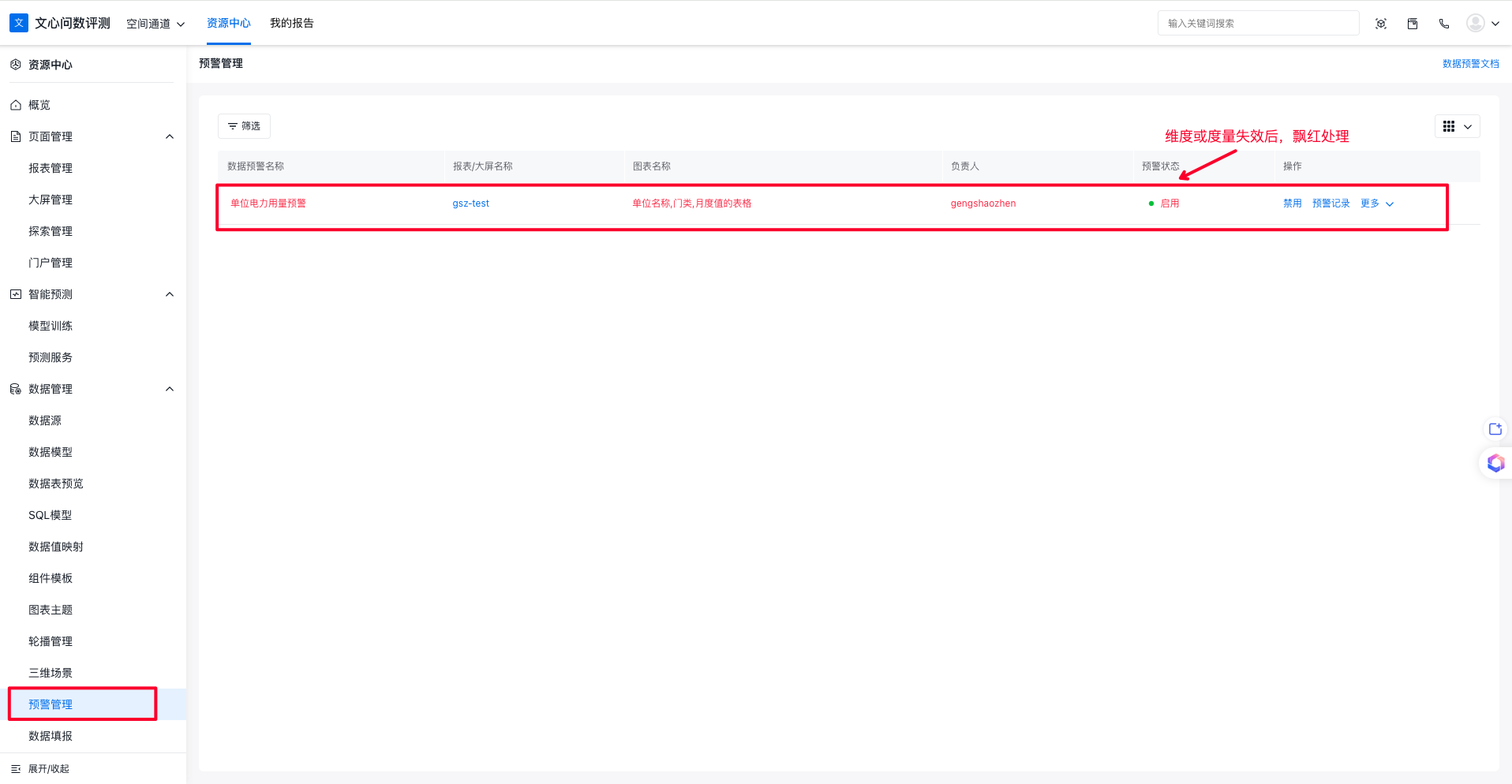
Task: Switch to the 我的报告 tab
Action: [x=292, y=23]
